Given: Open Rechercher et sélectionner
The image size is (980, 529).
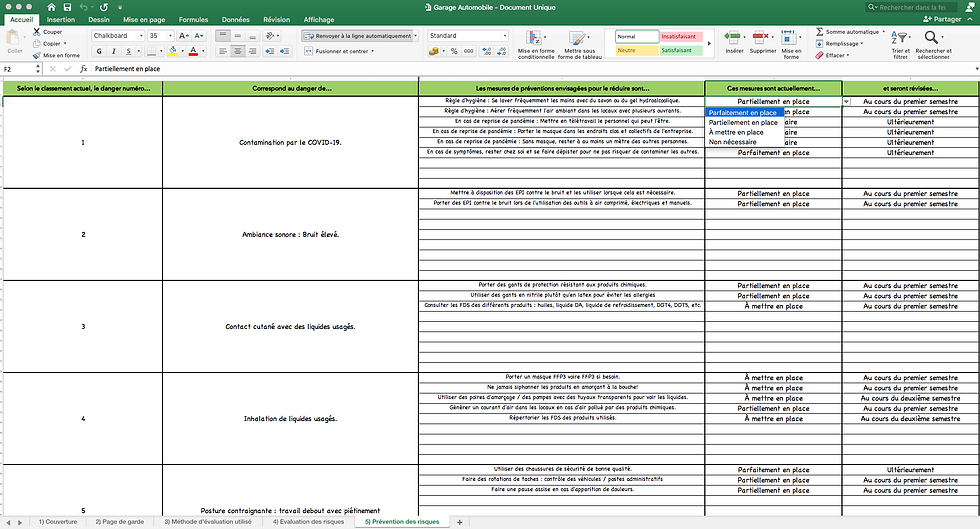Looking at the screenshot, I should click(933, 44).
